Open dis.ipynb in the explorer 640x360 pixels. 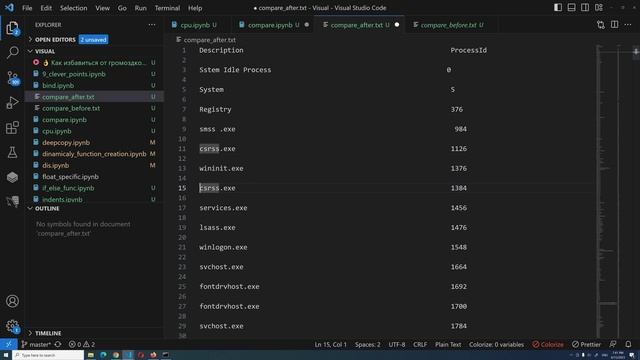coord(56,165)
